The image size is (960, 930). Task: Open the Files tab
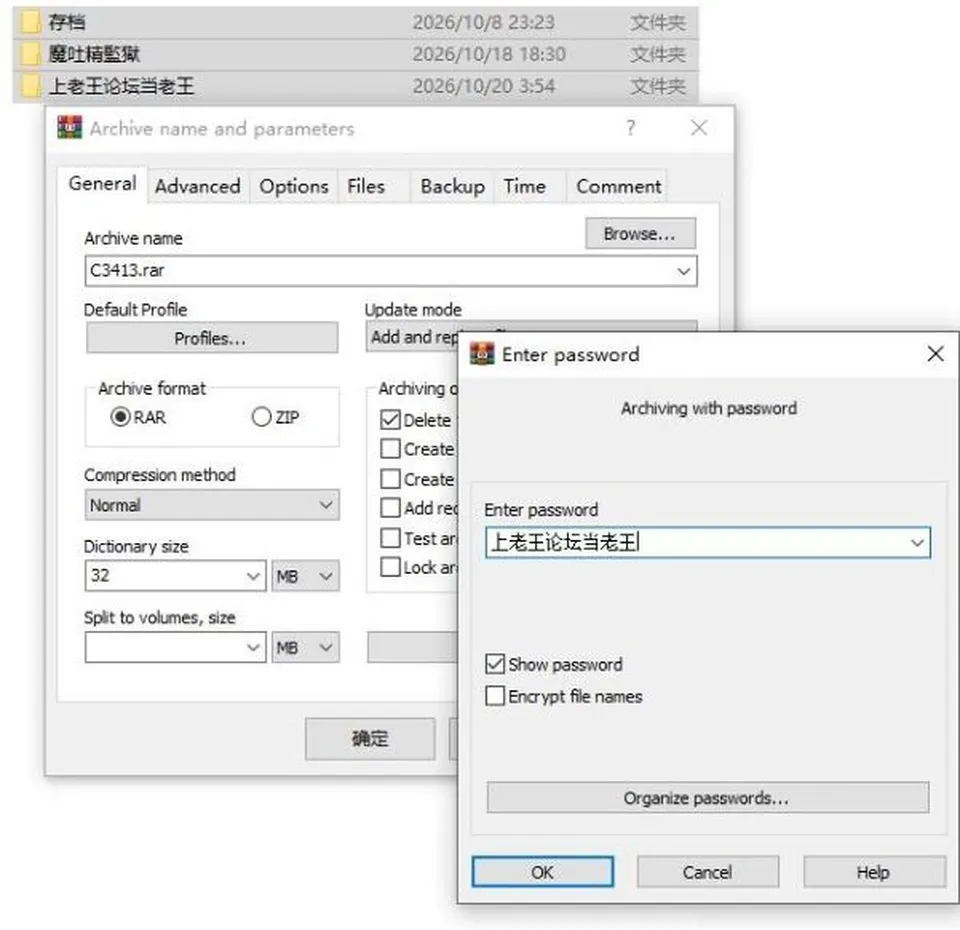point(366,186)
